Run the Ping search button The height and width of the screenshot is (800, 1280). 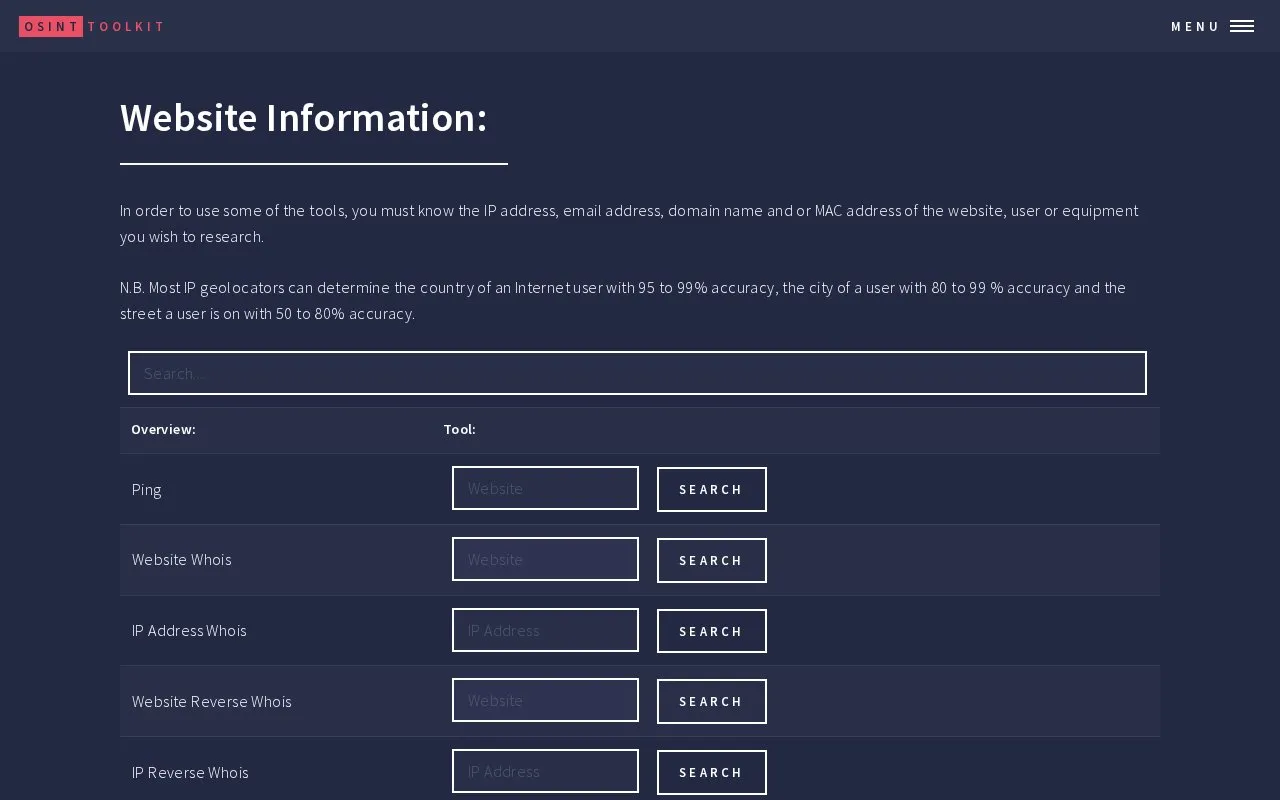712,489
